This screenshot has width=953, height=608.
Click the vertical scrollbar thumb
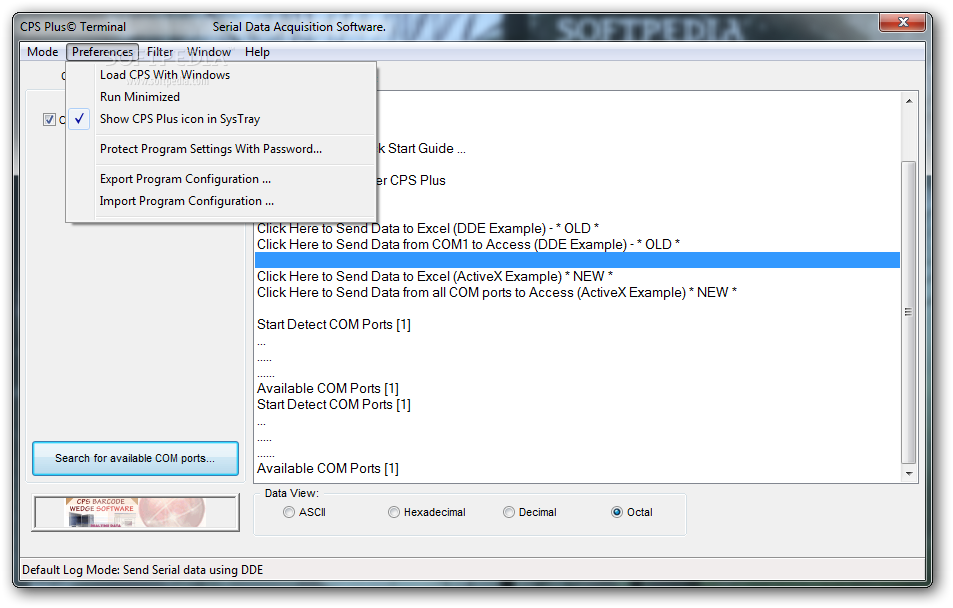pyautogui.click(x=909, y=312)
